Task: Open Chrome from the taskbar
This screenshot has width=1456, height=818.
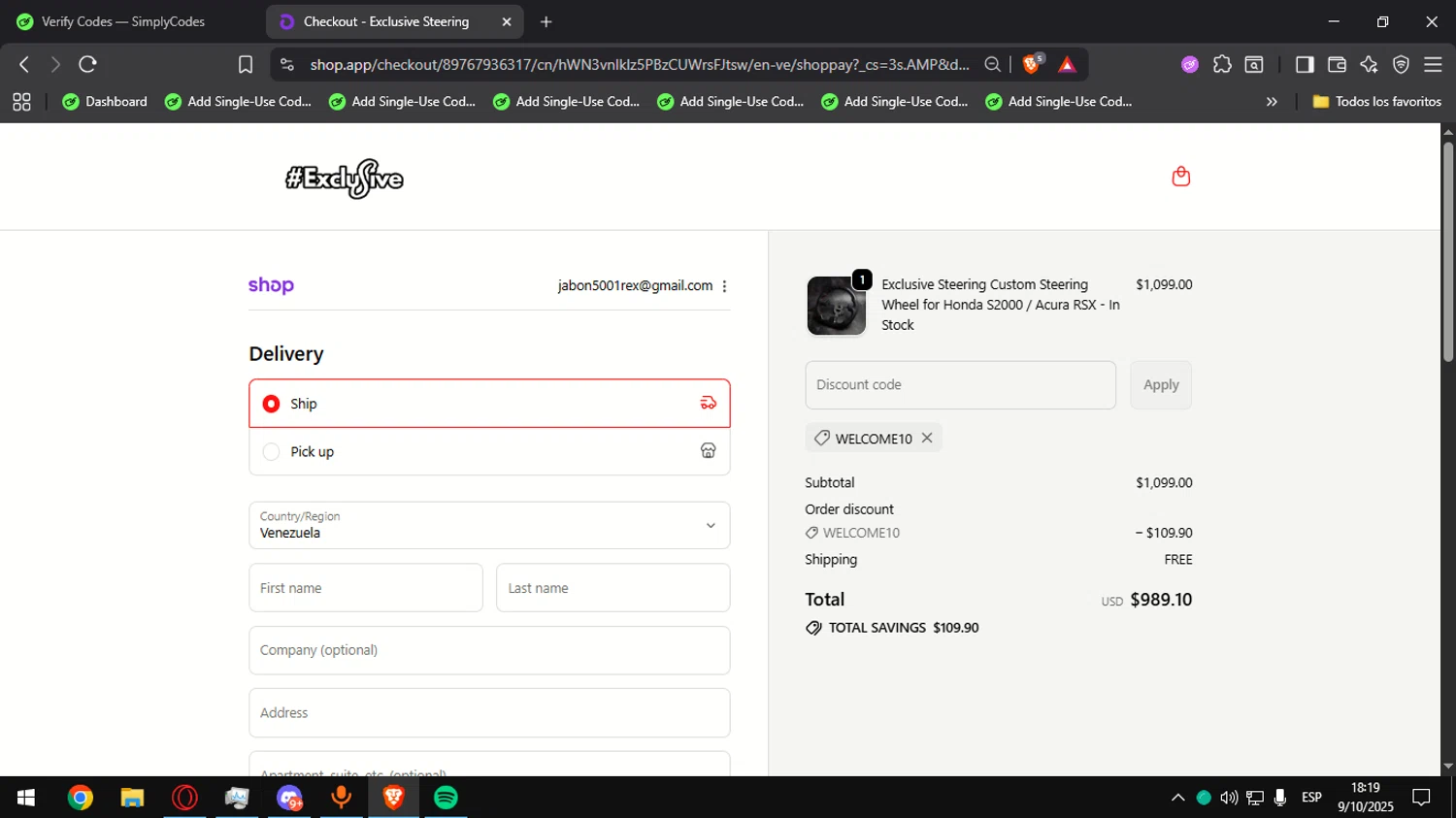Action: click(81, 798)
